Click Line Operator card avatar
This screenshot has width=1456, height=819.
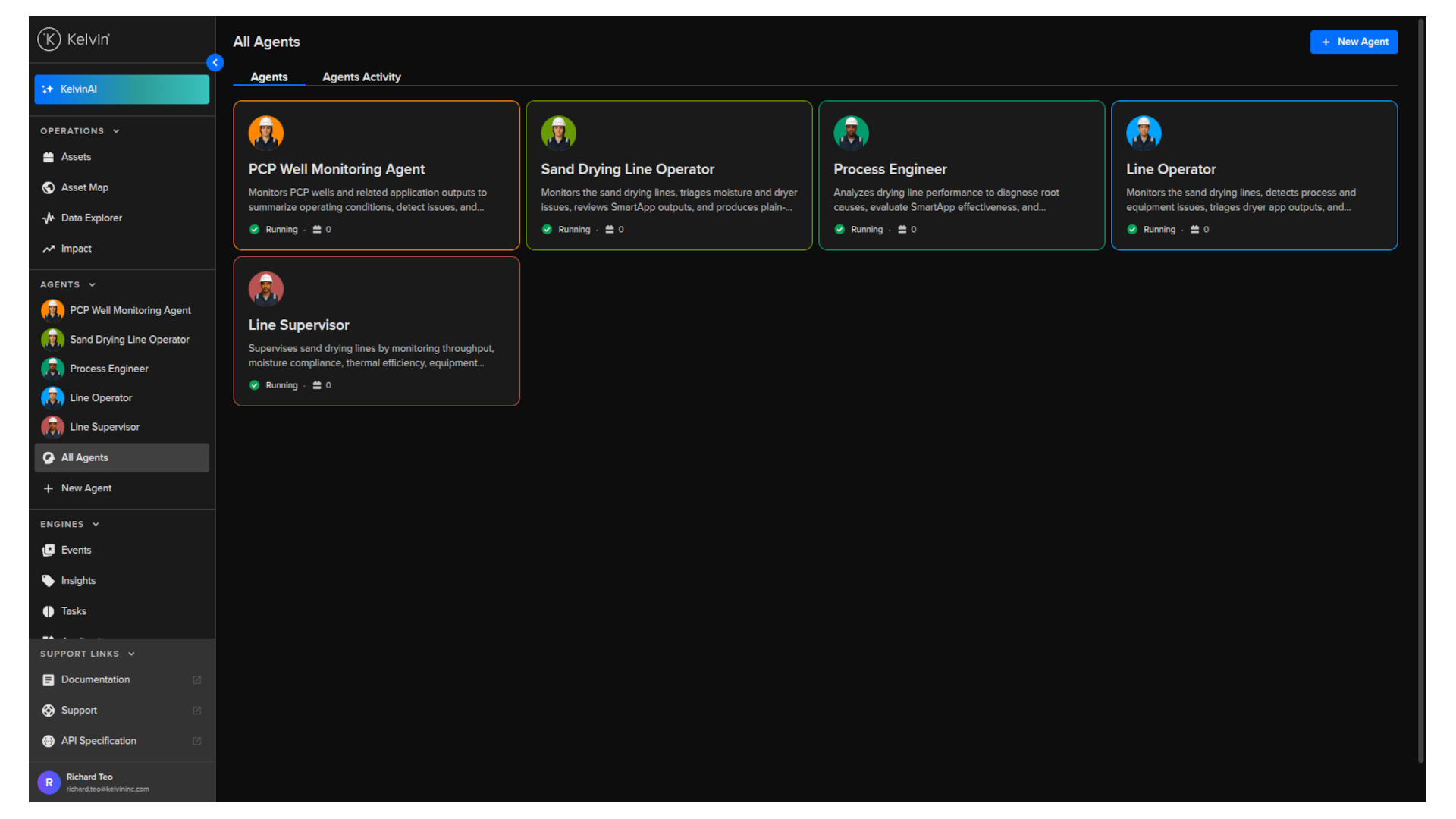pyautogui.click(x=1144, y=133)
